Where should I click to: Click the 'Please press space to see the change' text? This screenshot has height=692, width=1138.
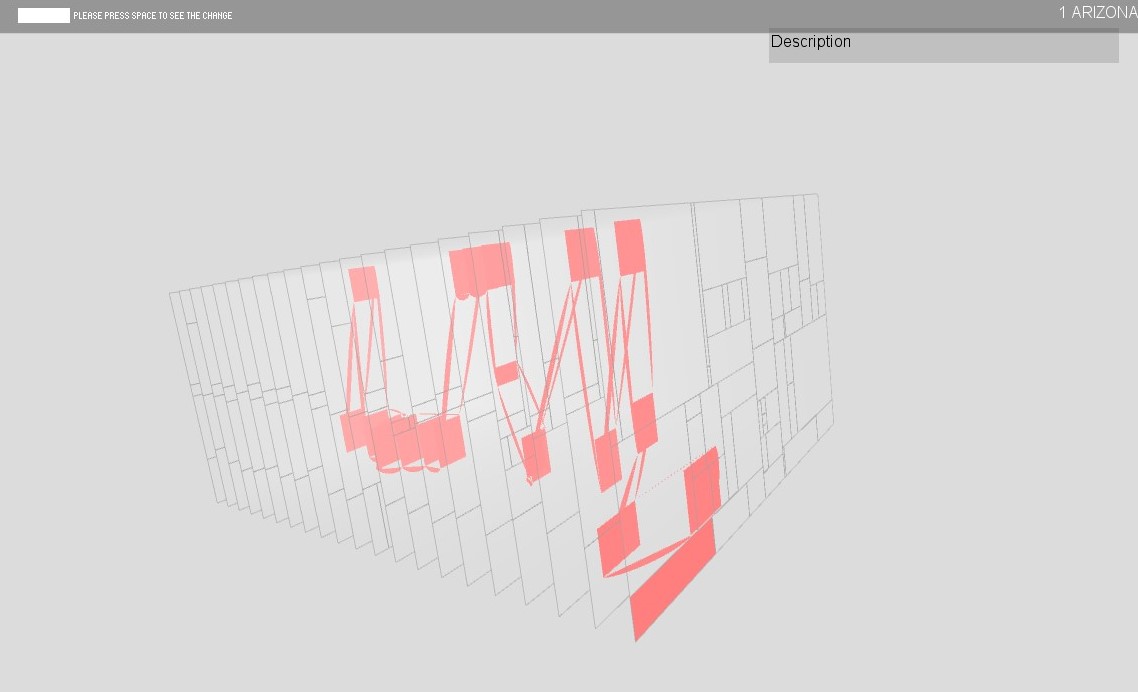tap(152, 16)
